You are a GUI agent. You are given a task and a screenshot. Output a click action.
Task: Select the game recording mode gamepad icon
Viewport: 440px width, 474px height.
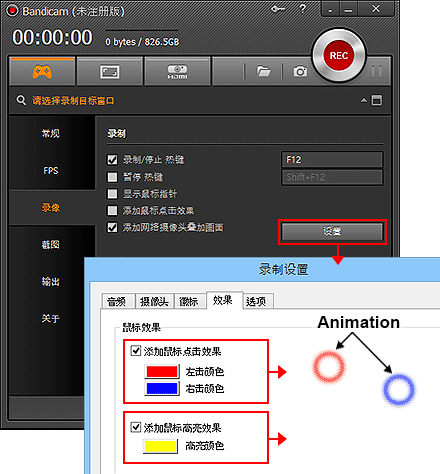point(42,71)
